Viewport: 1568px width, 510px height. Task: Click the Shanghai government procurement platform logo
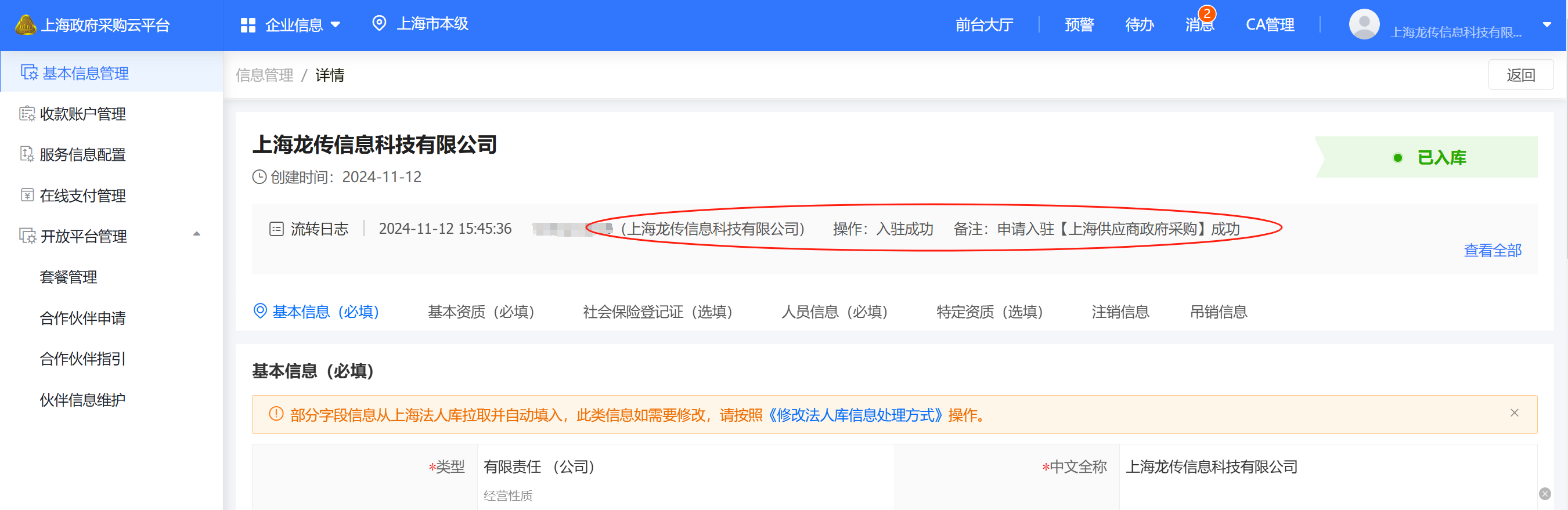pyautogui.click(x=26, y=25)
